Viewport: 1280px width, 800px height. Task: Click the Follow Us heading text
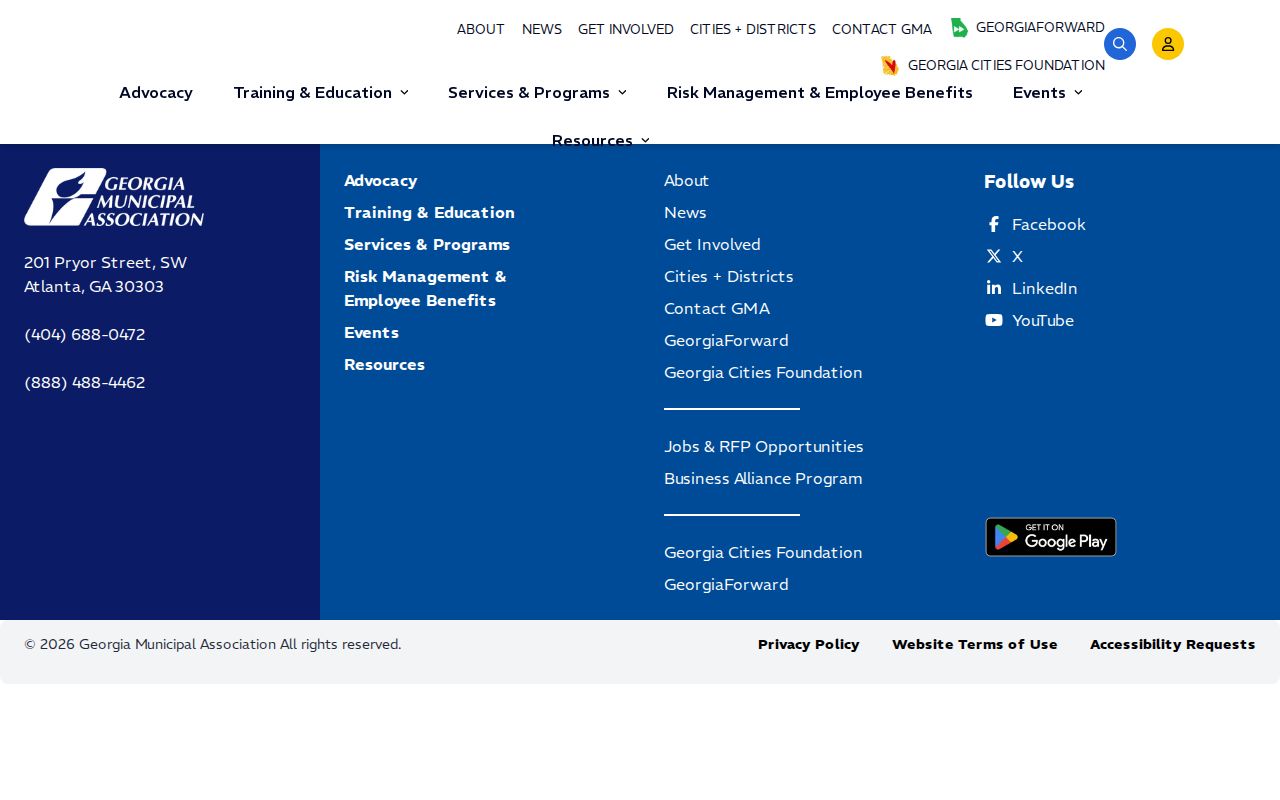coord(1029,182)
